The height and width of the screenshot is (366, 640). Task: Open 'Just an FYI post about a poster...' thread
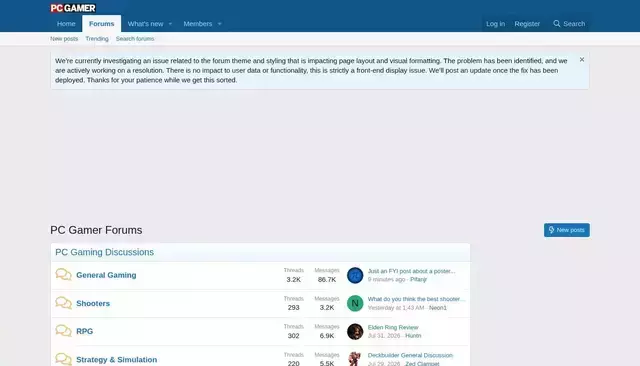pyautogui.click(x=411, y=271)
